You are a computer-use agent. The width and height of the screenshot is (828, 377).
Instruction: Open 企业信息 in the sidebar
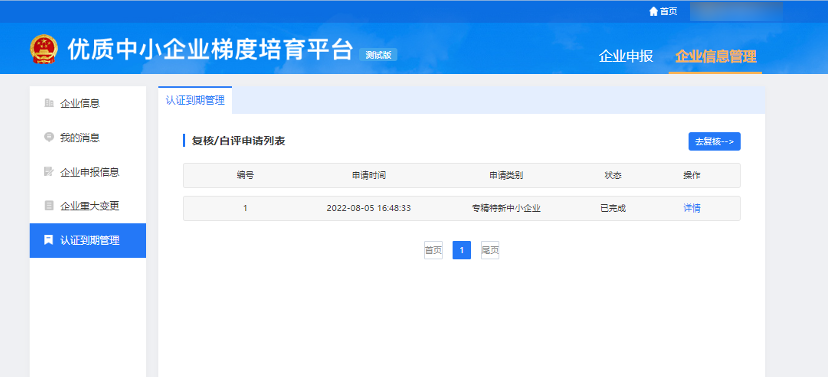point(88,103)
